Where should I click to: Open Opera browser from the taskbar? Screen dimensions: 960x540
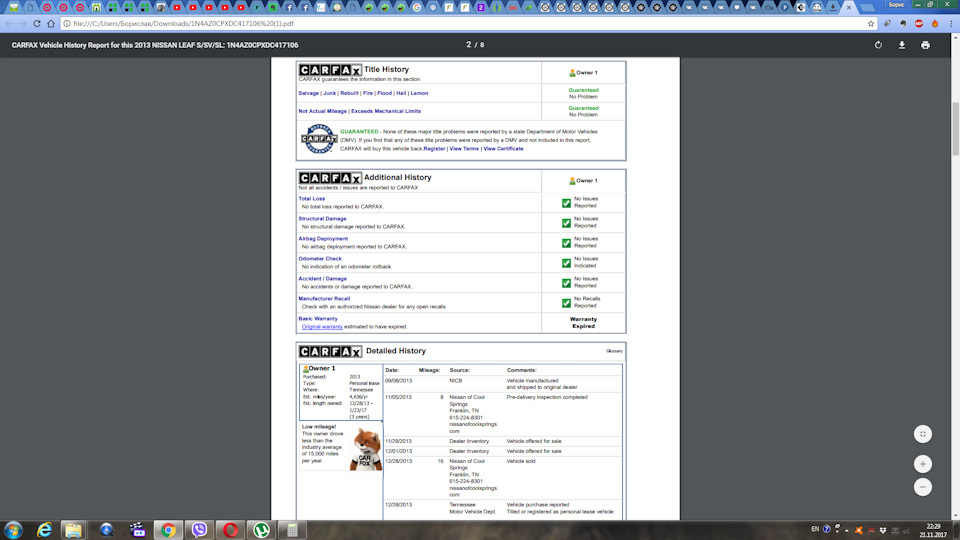(x=230, y=530)
